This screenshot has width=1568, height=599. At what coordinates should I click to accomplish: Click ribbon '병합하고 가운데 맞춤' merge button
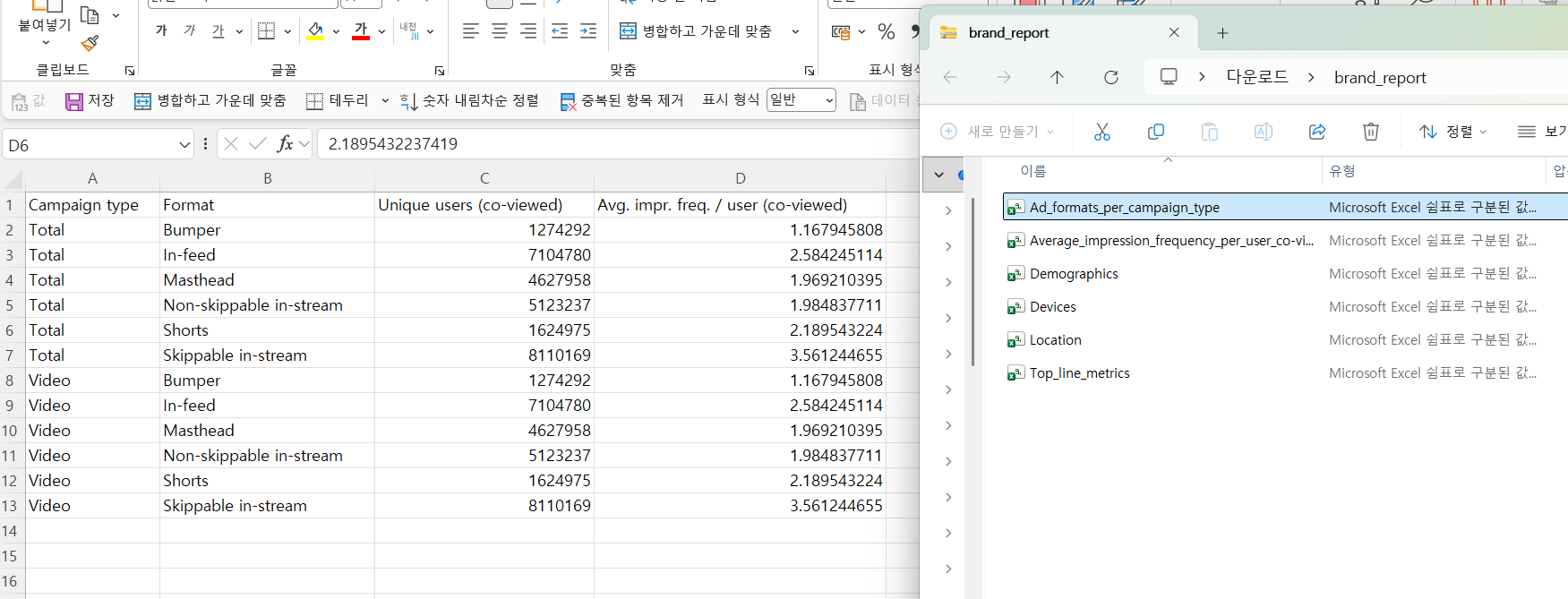(x=695, y=31)
